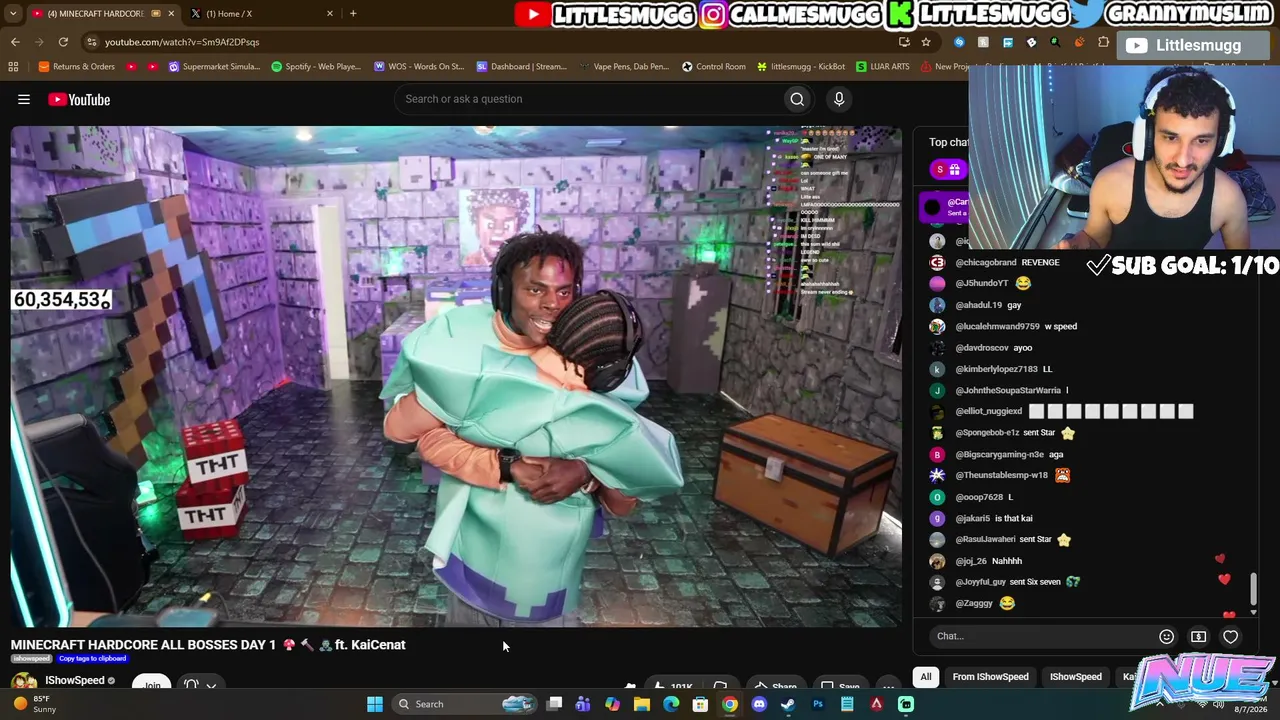
Task: Open Discord from the taskbar
Action: pyautogui.click(x=759, y=704)
